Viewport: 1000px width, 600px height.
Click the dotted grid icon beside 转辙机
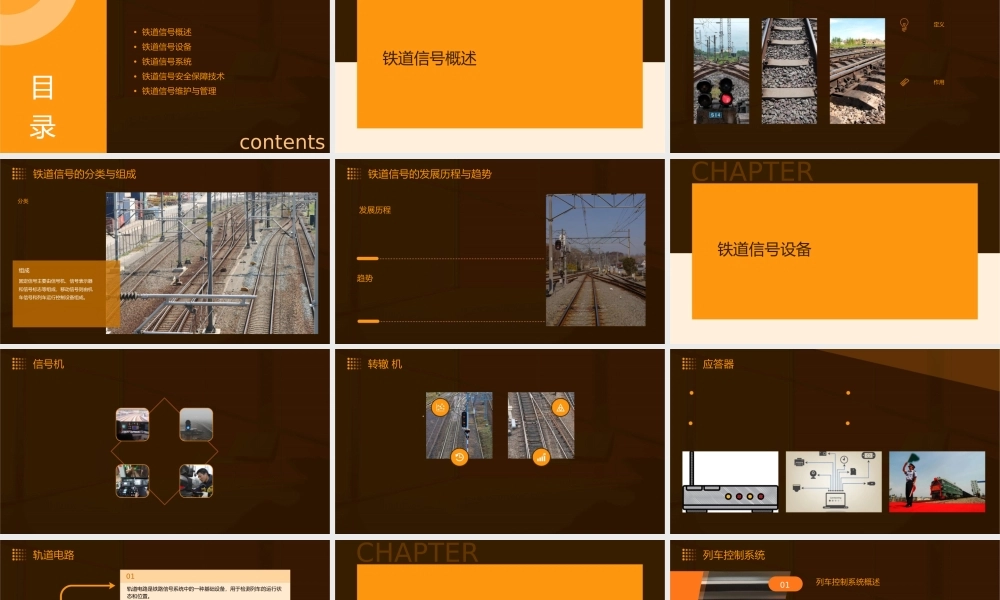353,364
